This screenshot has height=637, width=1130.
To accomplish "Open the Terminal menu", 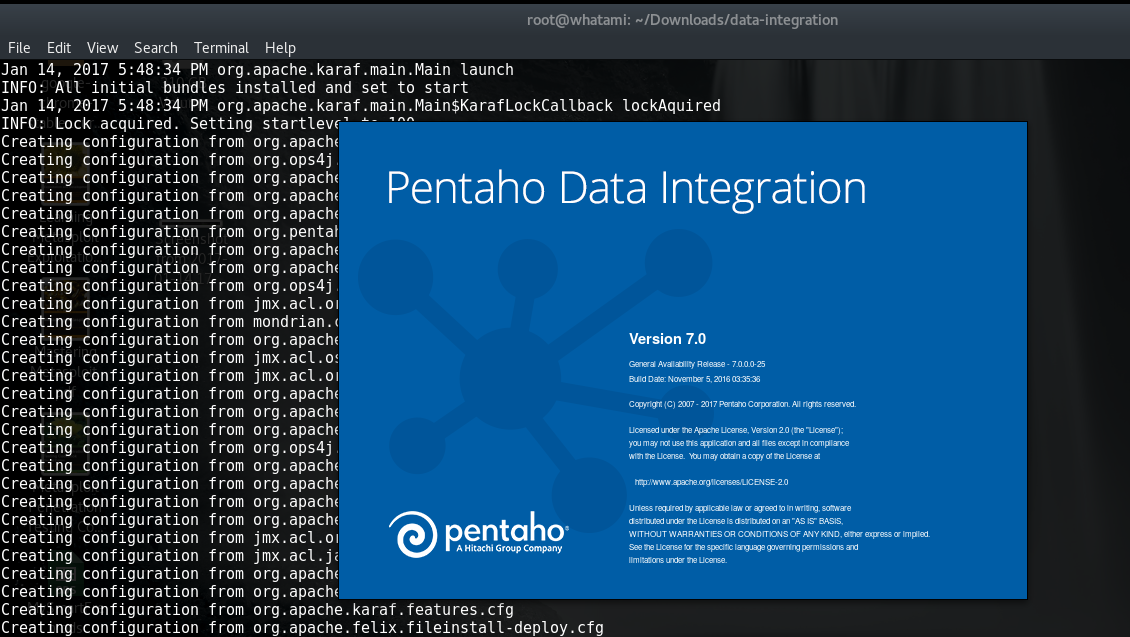I will click(220, 47).
